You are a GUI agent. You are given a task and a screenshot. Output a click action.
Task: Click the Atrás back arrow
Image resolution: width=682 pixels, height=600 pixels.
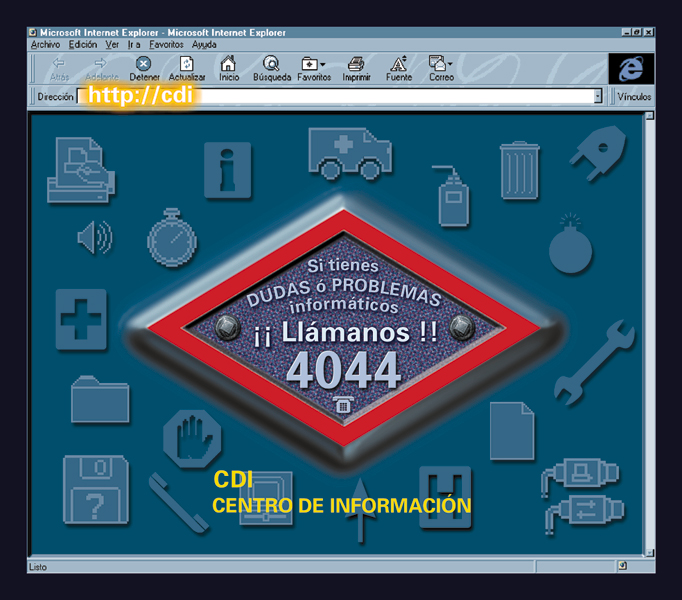59,68
